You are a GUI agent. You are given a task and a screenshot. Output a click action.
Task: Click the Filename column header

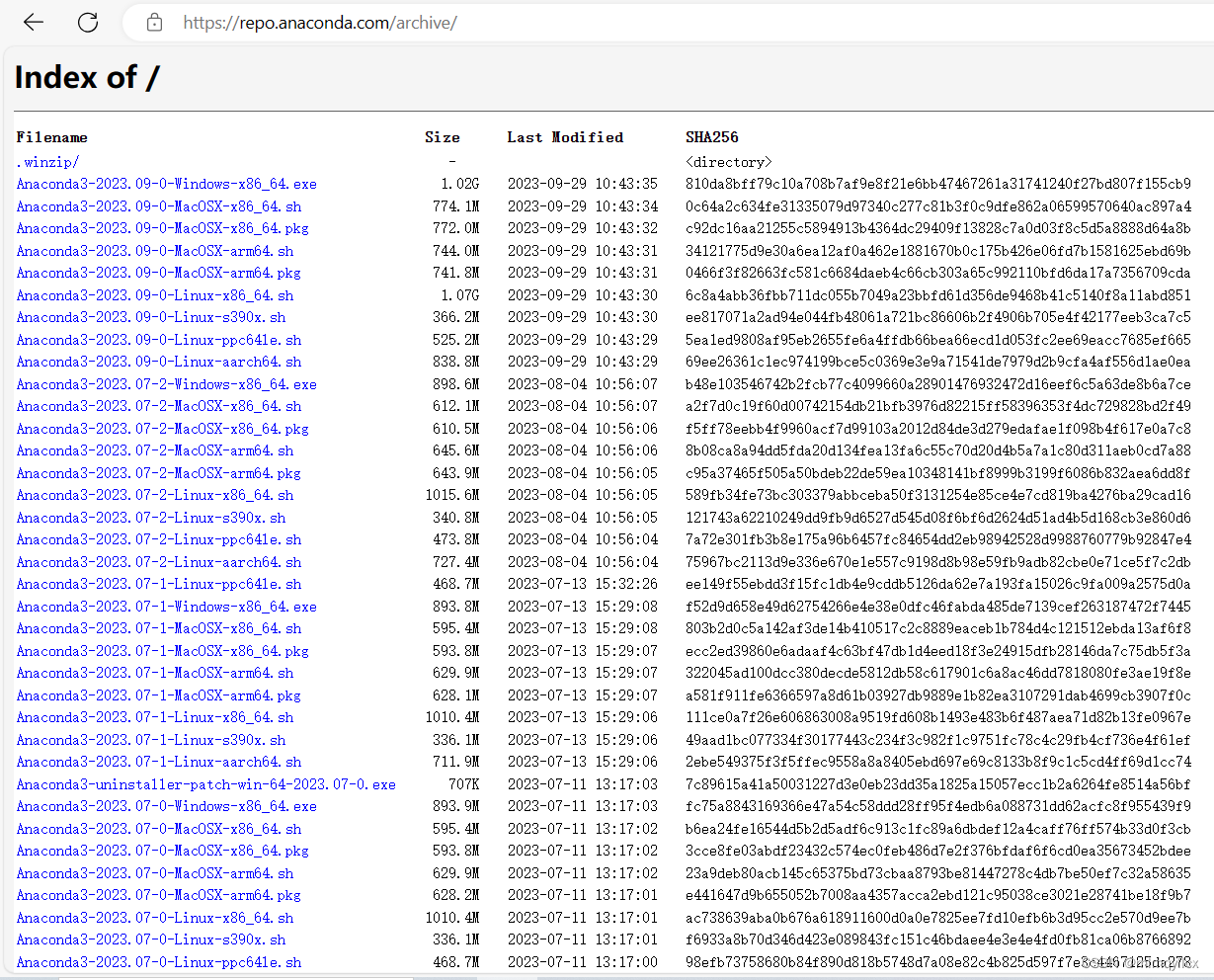tap(51, 137)
